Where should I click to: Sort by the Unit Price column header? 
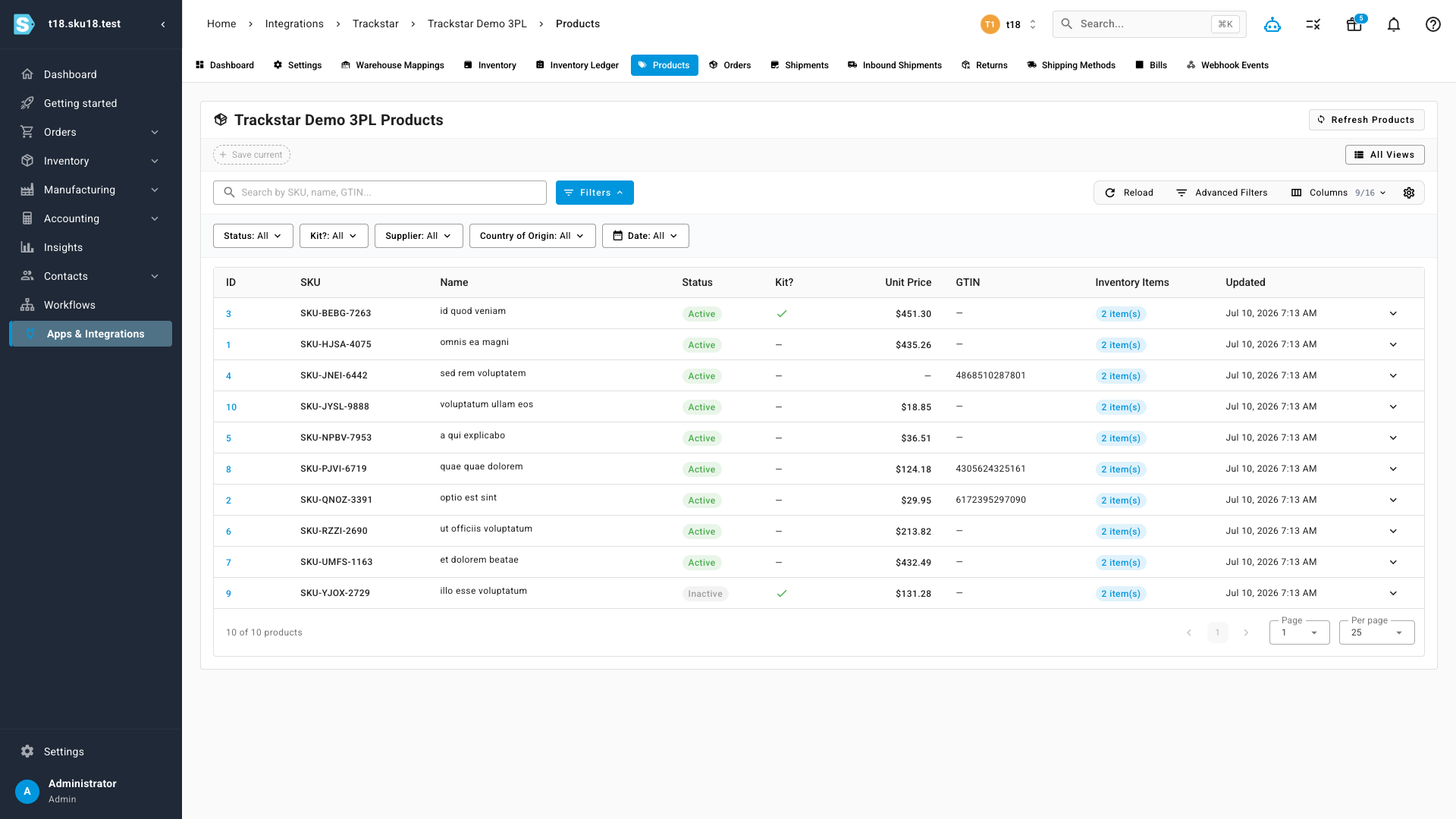[908, 282]
